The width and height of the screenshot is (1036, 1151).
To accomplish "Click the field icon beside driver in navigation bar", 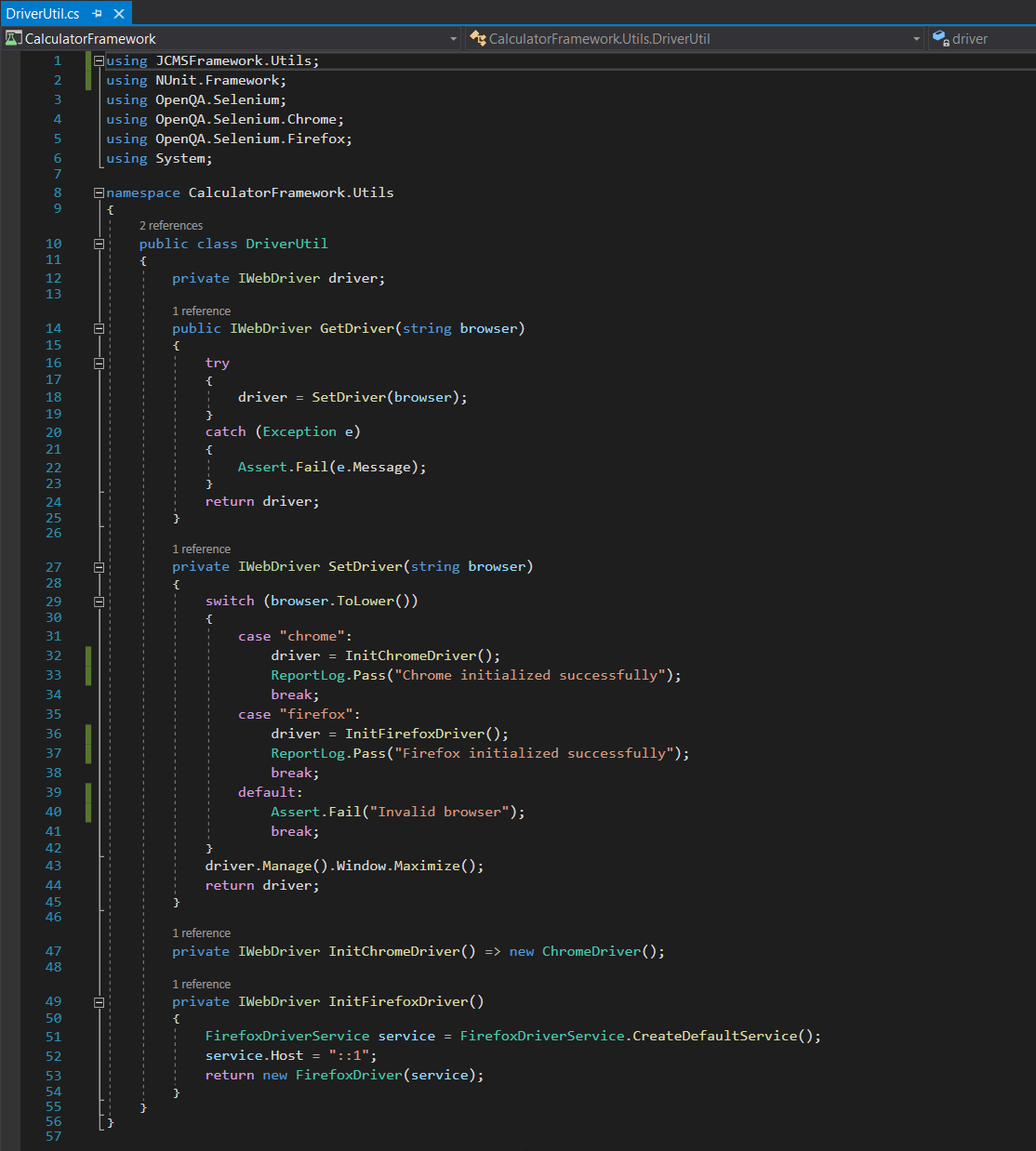I will pyautogui.click(x=939, y=38).
